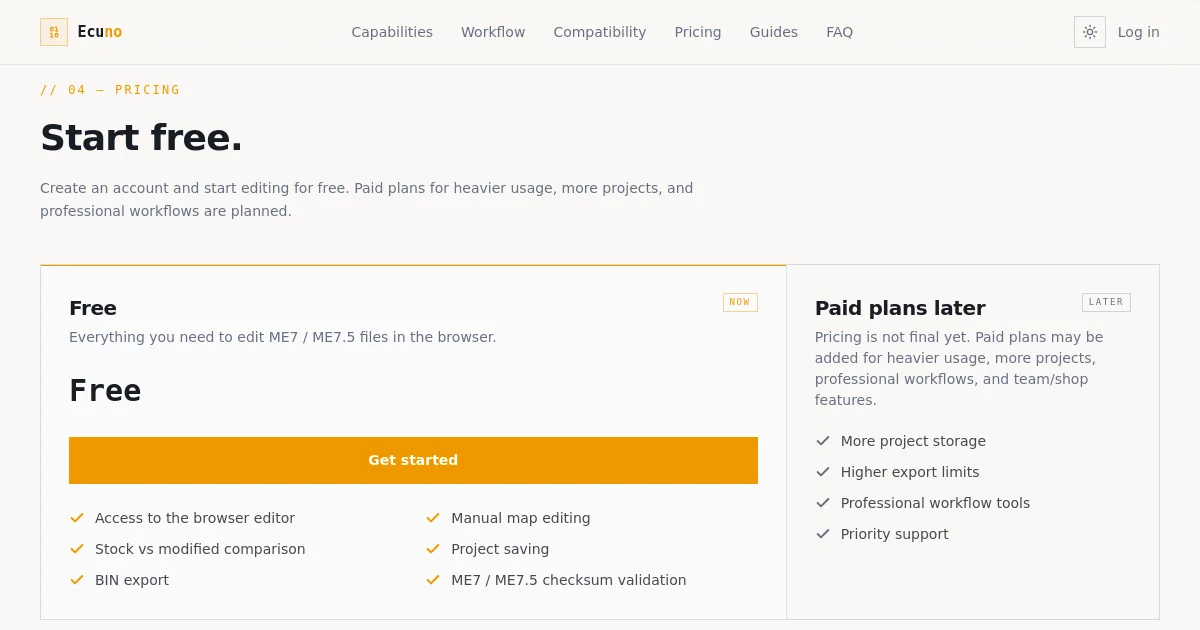Click Project saving feature text
The height and width of the screenshot is (630, 1200).
(x=500, y=549)
